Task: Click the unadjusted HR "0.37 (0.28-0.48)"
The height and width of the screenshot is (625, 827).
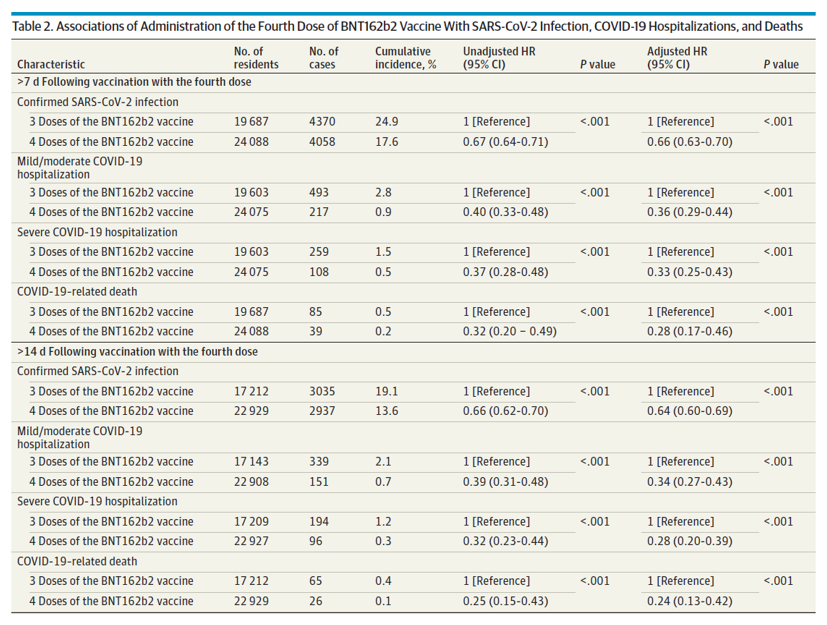Action: pyautogui.click(x=506, y=272)
